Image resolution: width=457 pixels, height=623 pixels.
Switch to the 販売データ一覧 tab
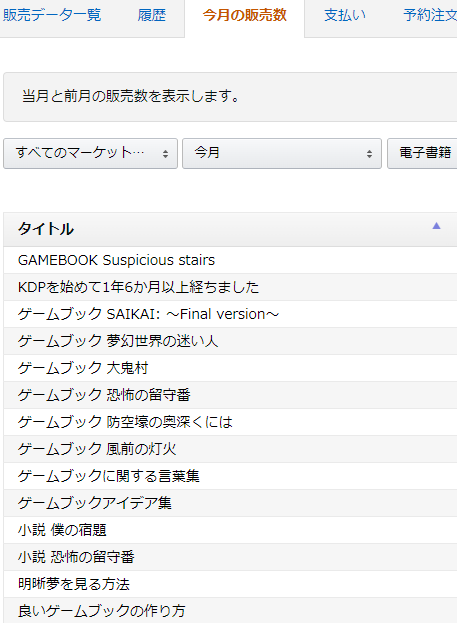pos(52,16)
